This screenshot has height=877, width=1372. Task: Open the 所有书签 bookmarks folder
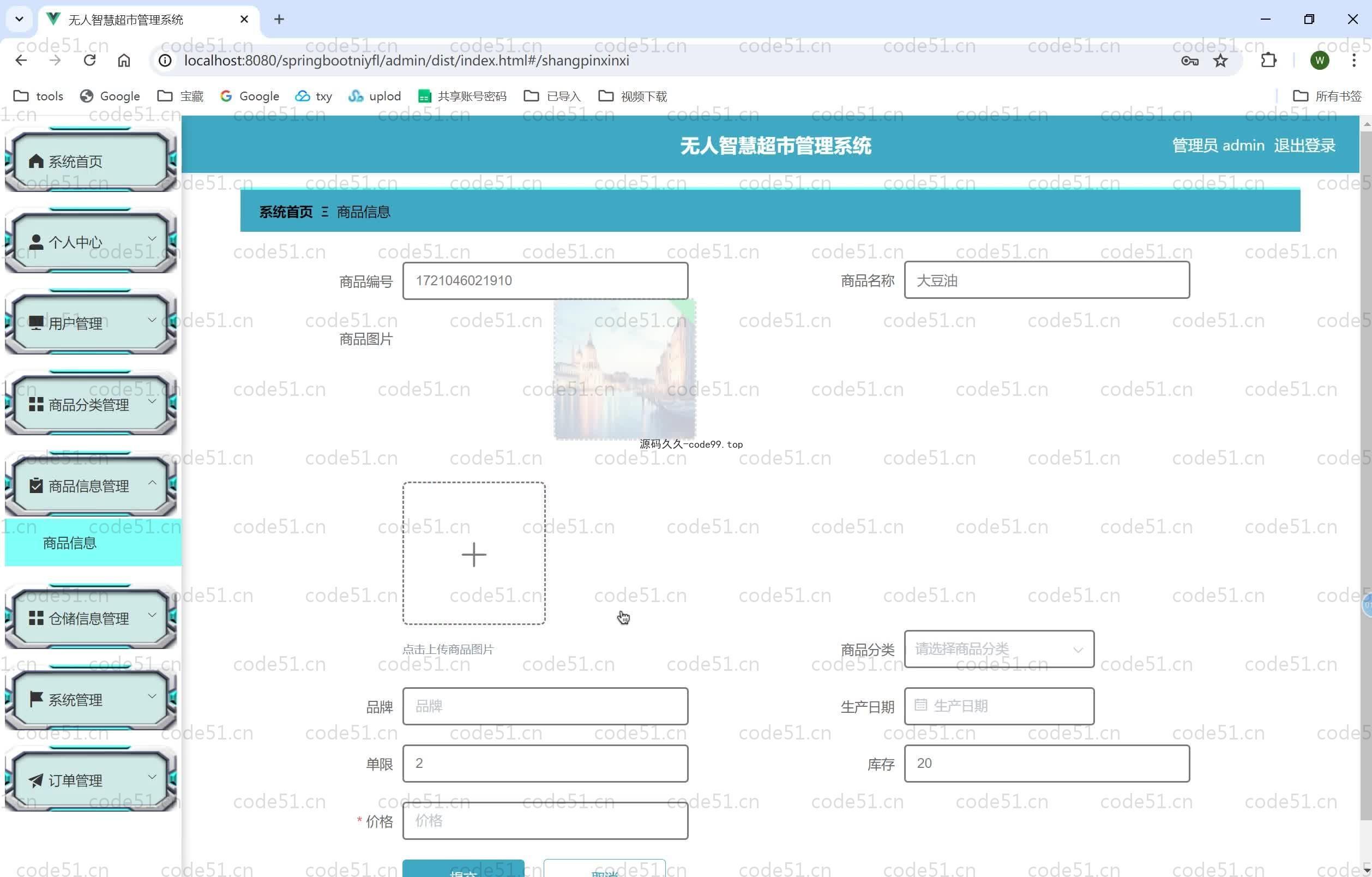pyautogui.click(x=1327, y=97)
